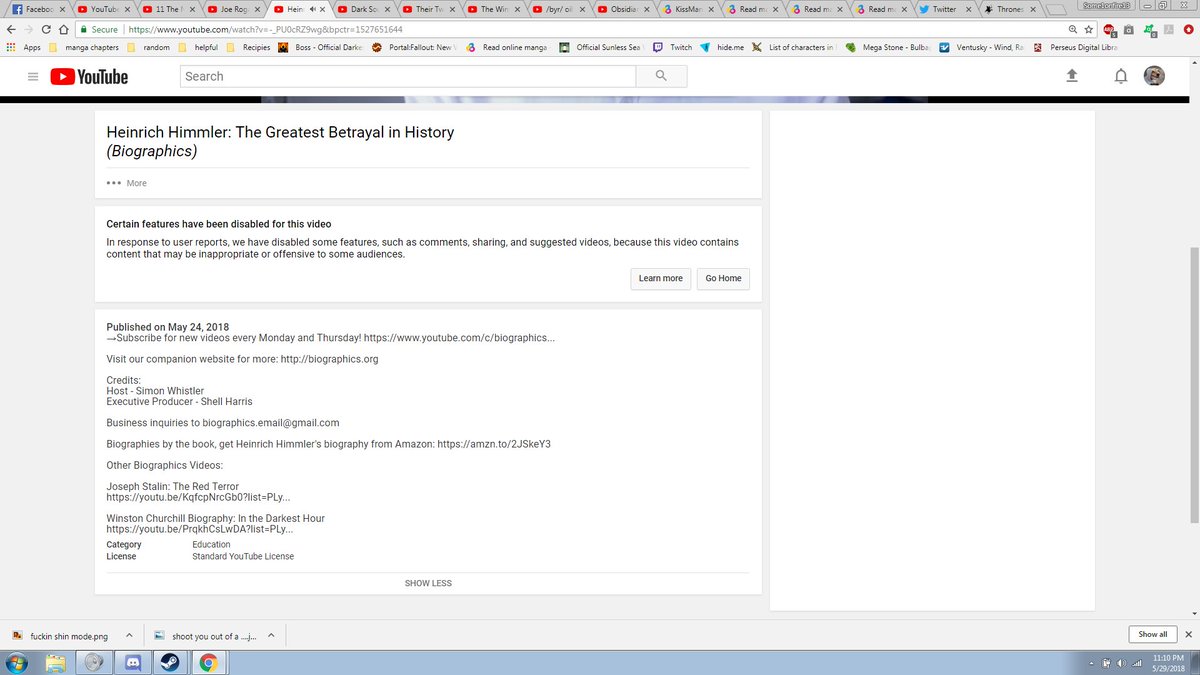Open the Apps bookmarks shortcut

tap(24, 47)
